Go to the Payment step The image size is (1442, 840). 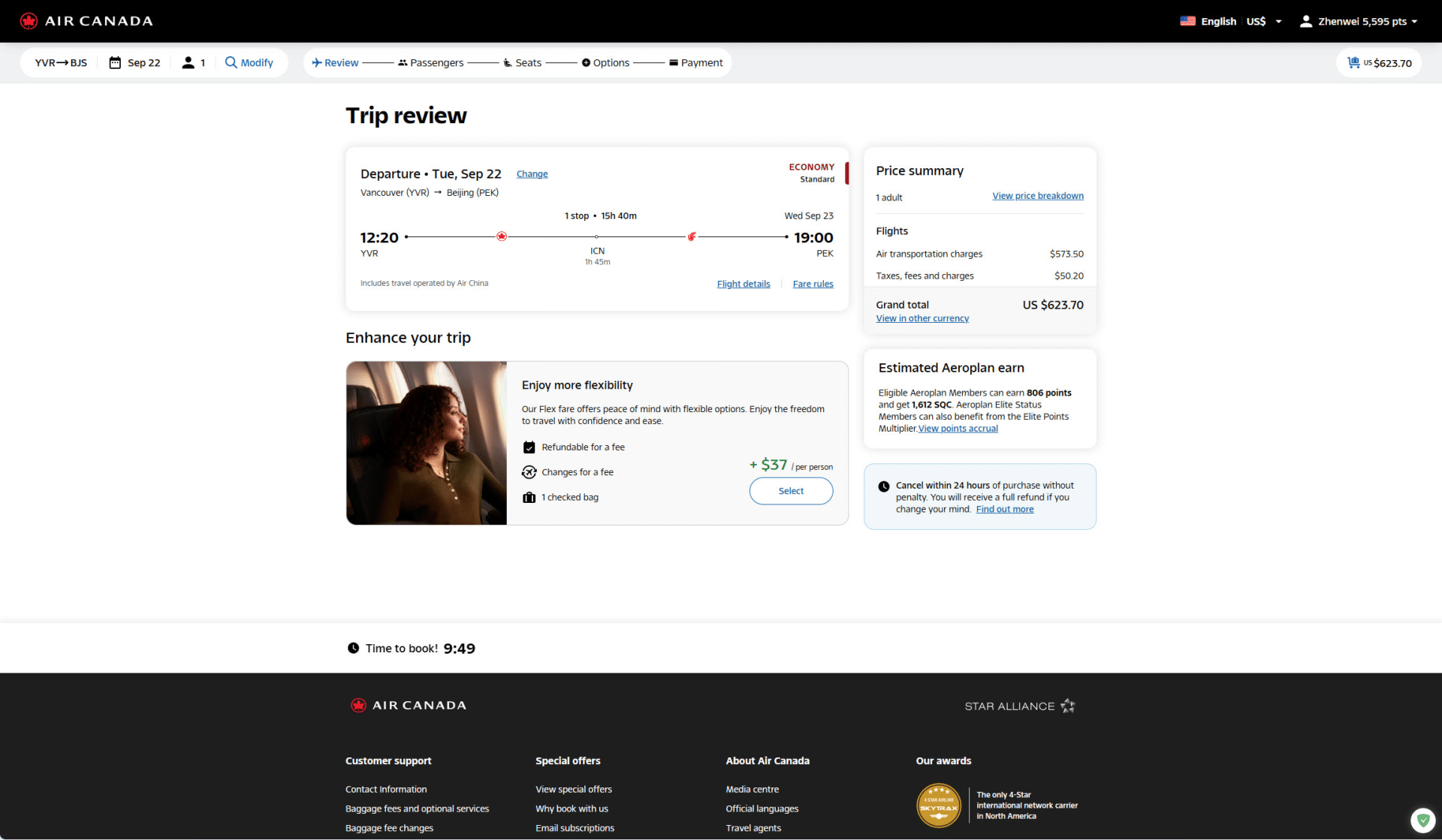(x=695, y=63)
